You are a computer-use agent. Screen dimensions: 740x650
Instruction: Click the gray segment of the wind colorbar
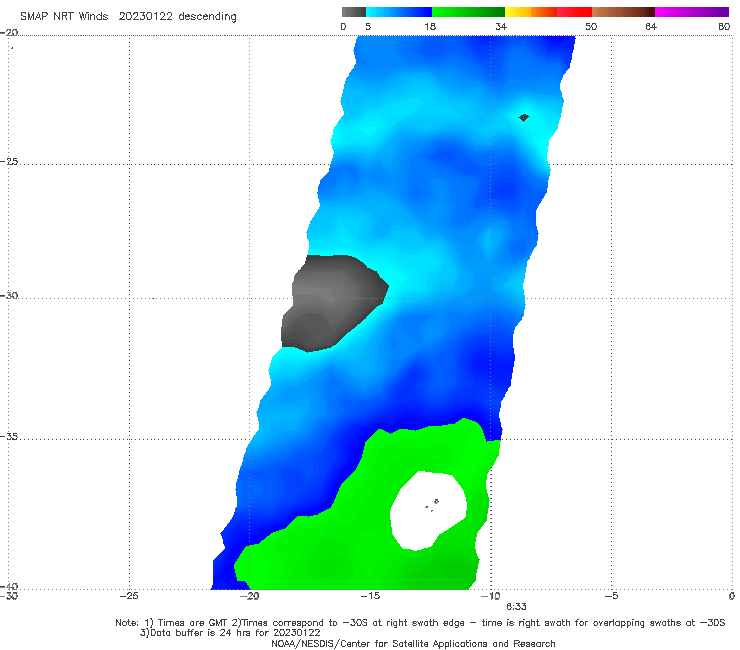click(x=353, y=12)
